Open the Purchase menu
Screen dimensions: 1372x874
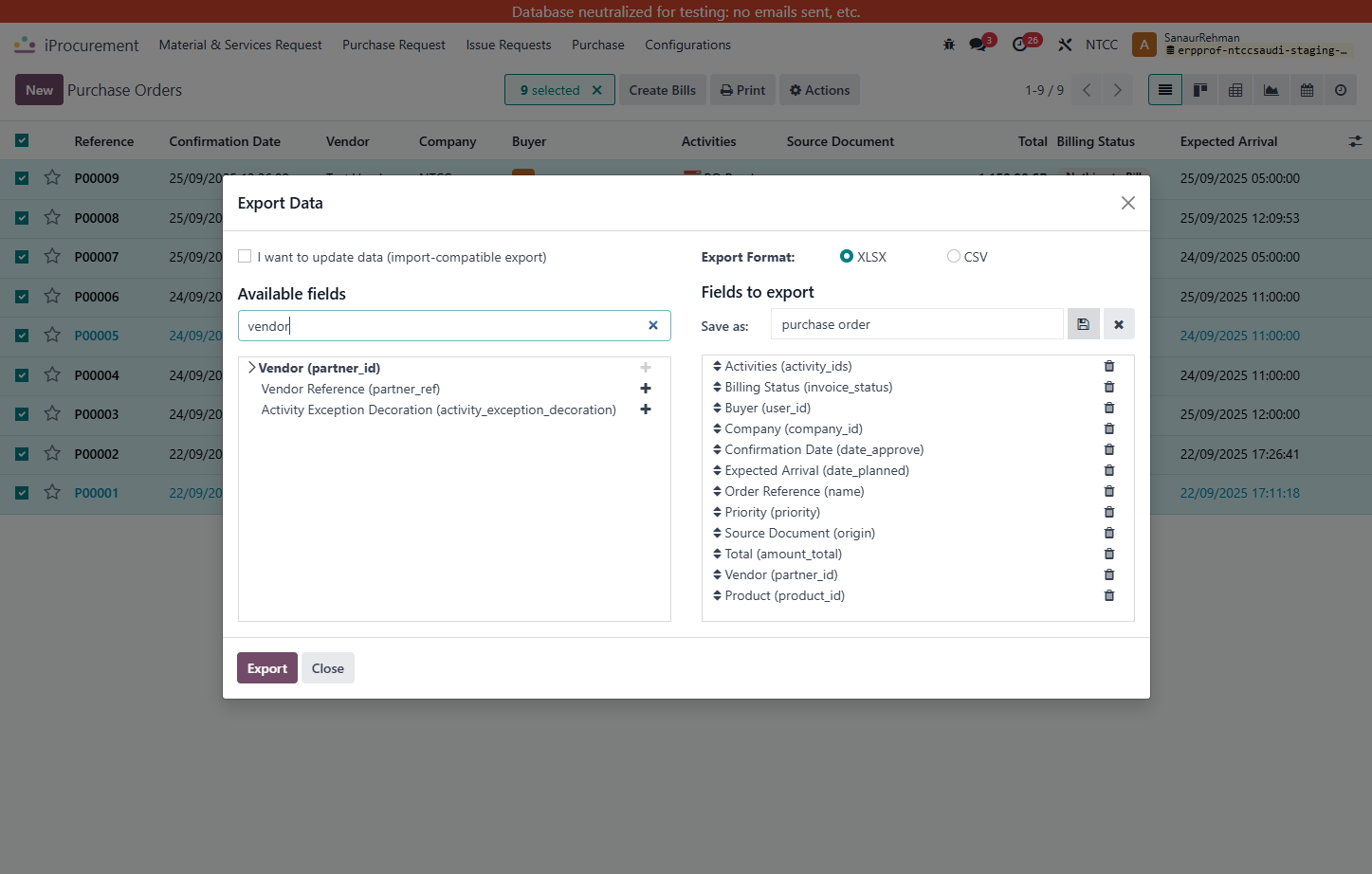pos(598,45)
